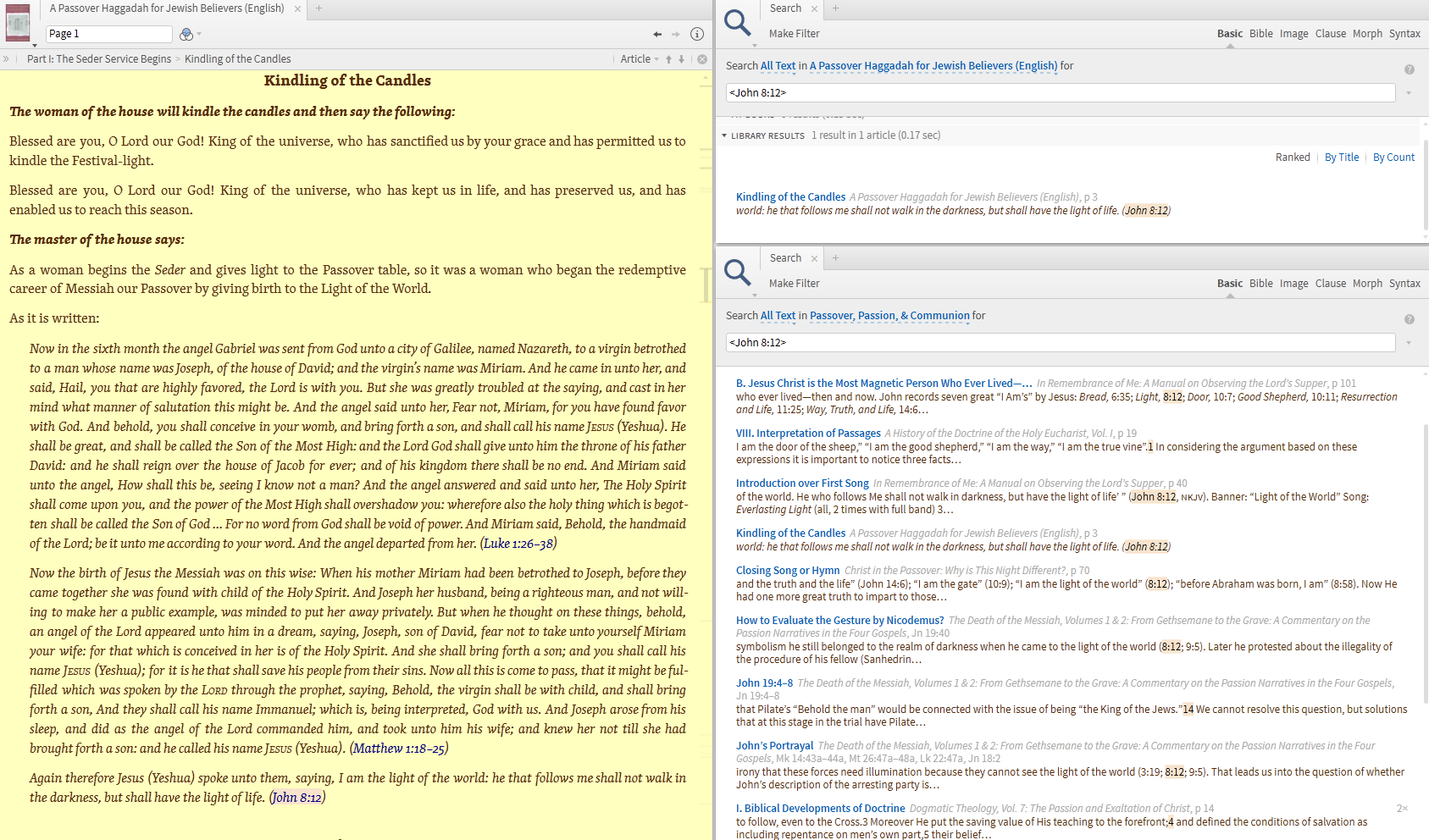
Task: Change All Text scope in Passover, Passion search panel
Action: coord(778,316)
